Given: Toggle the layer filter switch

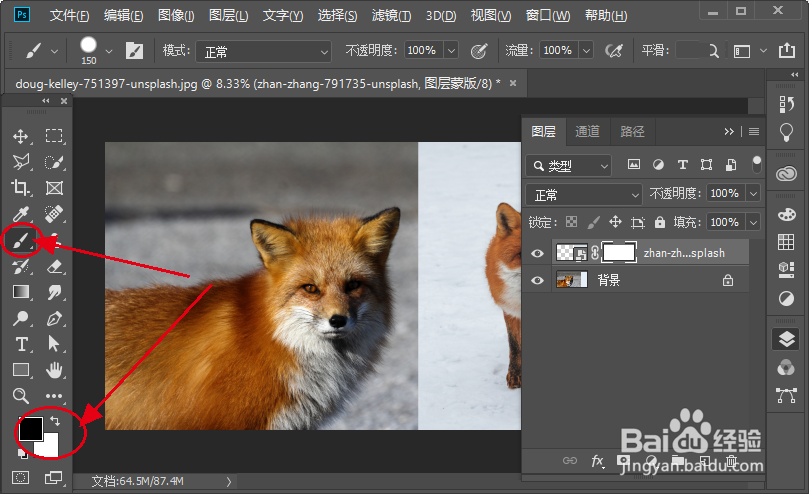Looking at the screenshot, I should (756, 165).
